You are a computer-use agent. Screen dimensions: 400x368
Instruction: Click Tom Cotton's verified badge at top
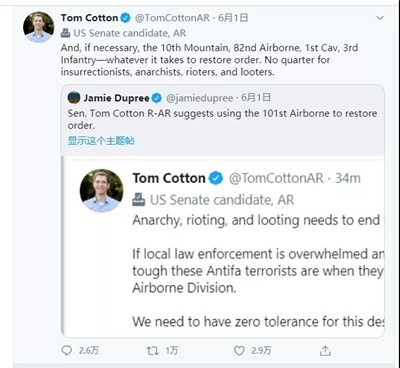point(125,18)
